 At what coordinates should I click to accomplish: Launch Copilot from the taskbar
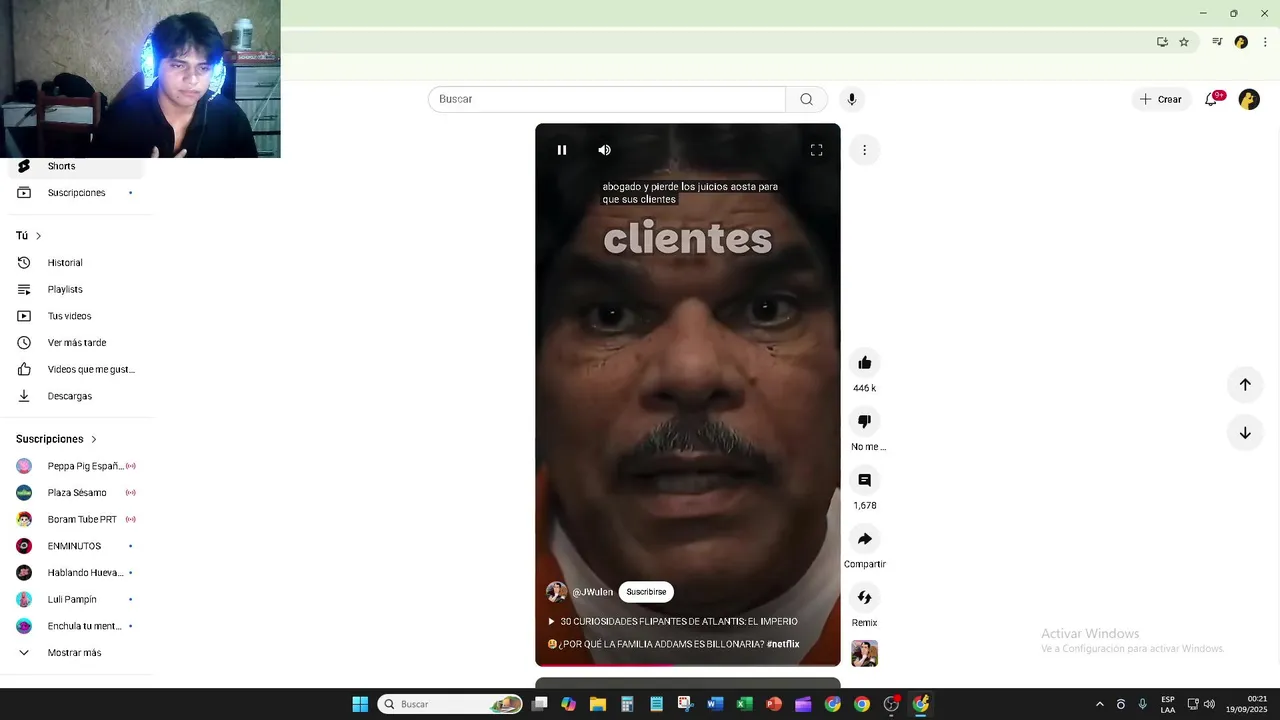coord(569,704)
